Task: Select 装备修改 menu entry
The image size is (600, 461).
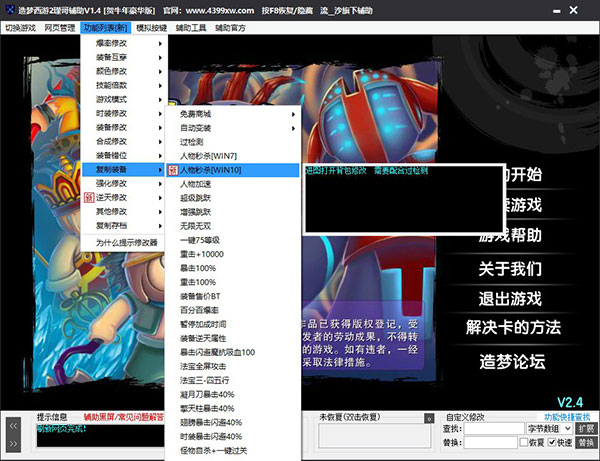Action: (122, 128)
